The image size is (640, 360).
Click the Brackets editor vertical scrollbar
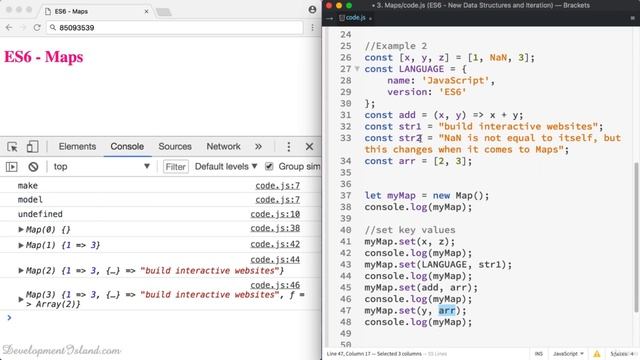coord(636,238)
